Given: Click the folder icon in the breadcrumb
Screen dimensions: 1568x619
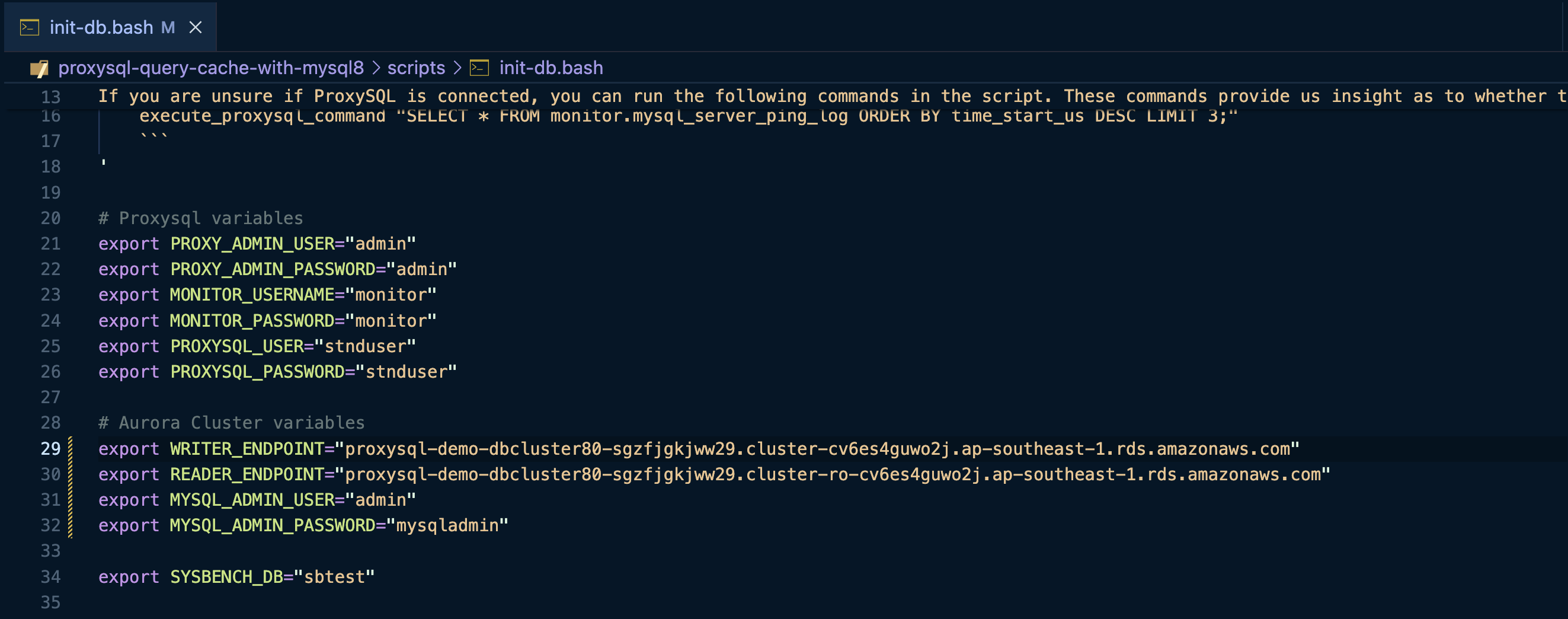Looking at the screenshot, I should (x=39, y=68).
